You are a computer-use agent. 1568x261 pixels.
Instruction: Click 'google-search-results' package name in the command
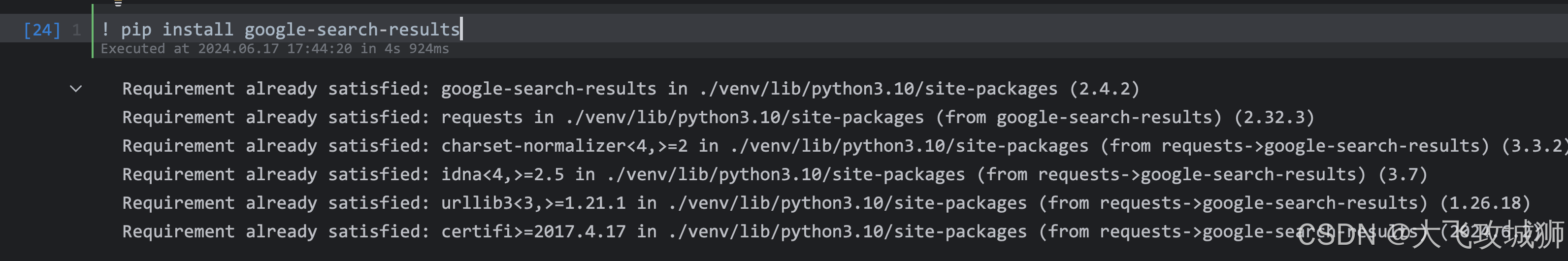pyautogui.click(x=353, y=29)
